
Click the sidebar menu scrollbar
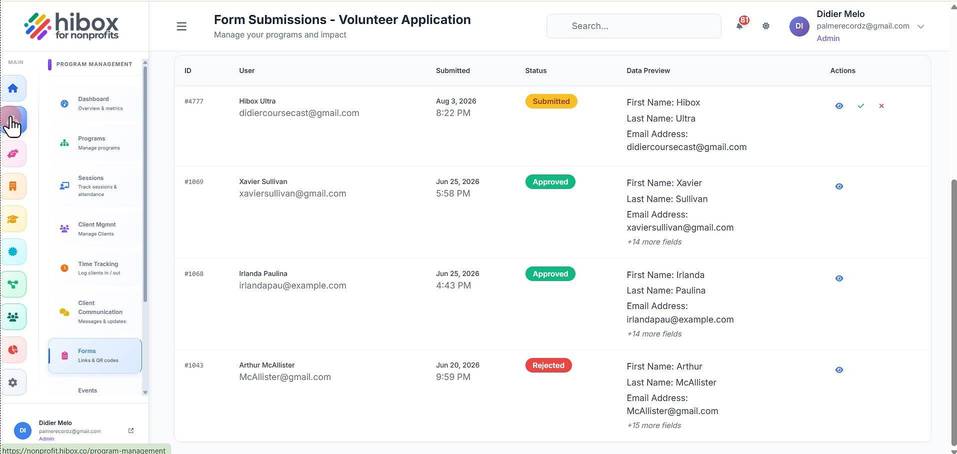145,183
